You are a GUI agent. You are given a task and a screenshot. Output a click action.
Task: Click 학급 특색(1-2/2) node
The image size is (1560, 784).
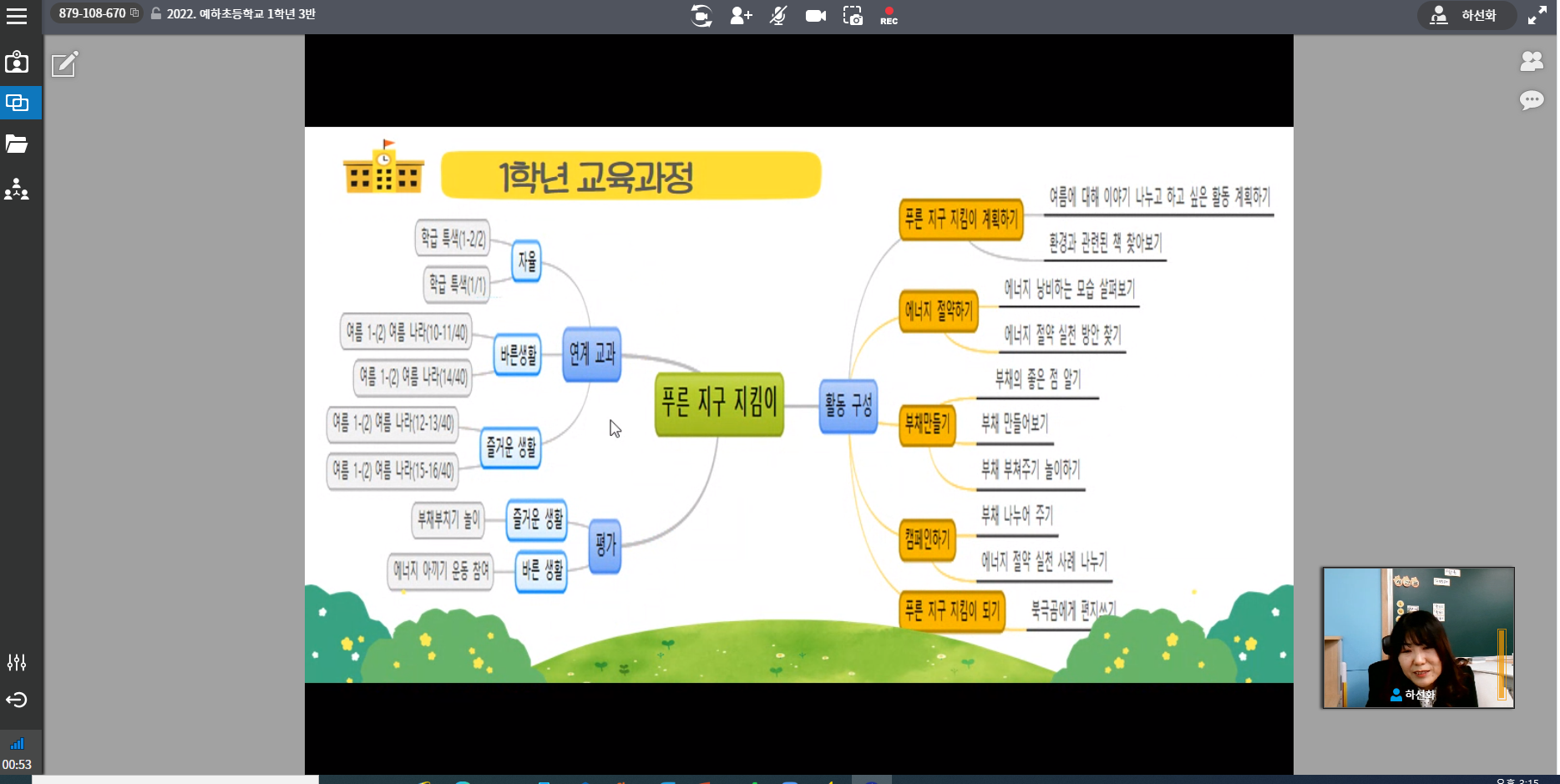[x=453, y=239]
